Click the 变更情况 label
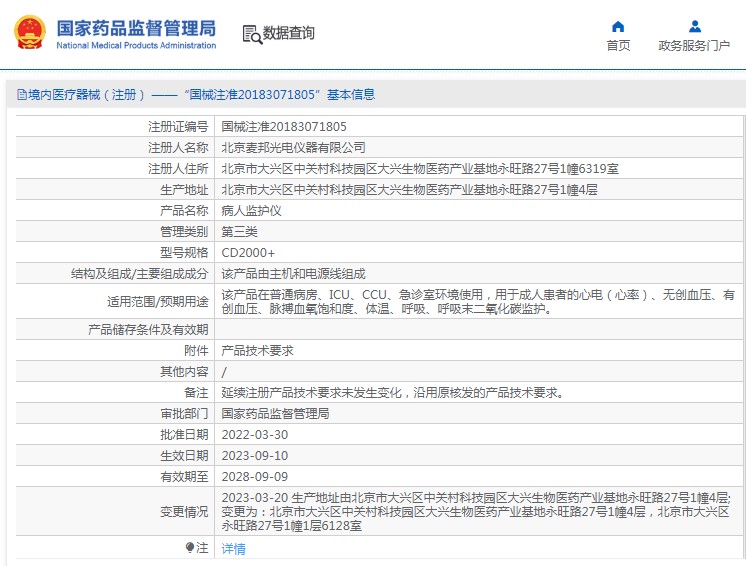This screenshot has width=746, height=566. click(x=184, y=512)
